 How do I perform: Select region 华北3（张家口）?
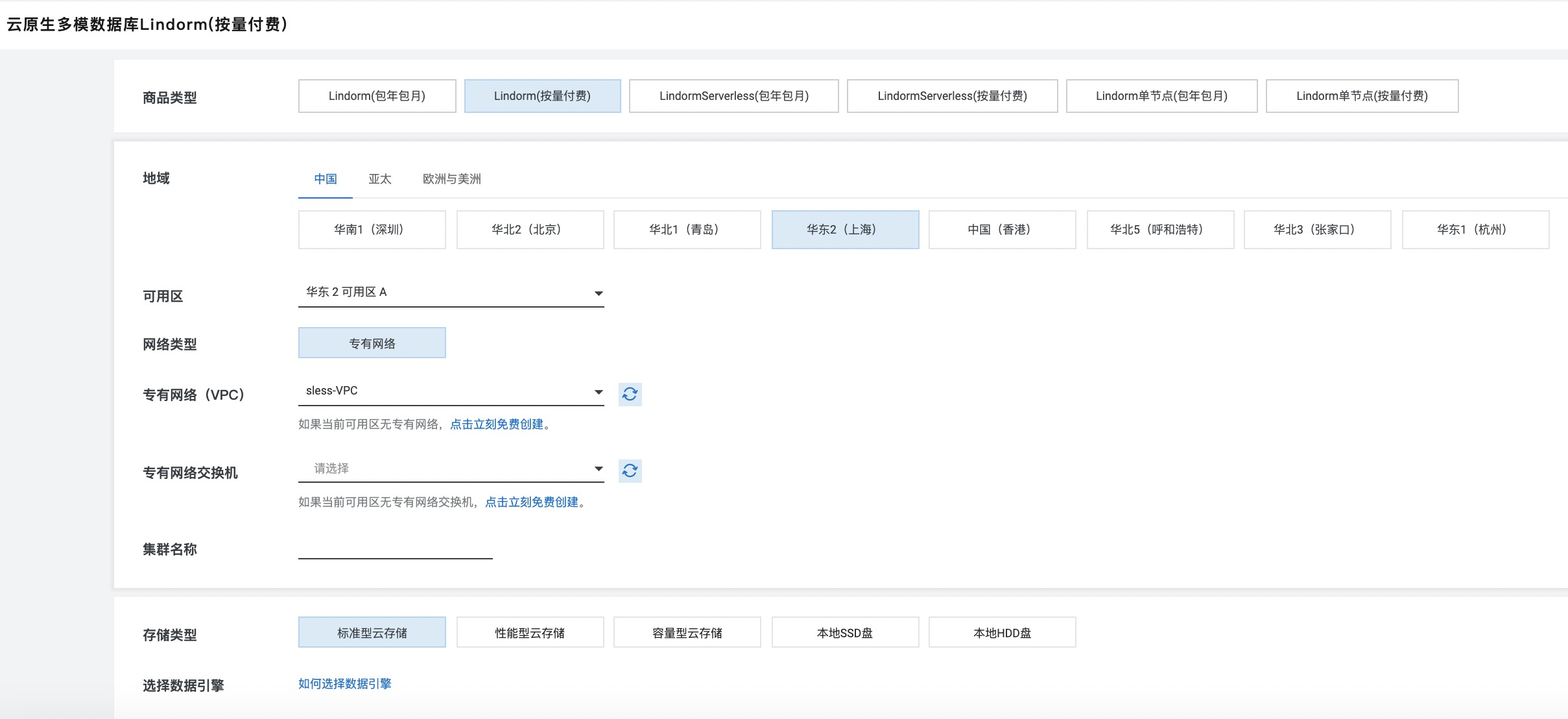[x=1317, y=230]
